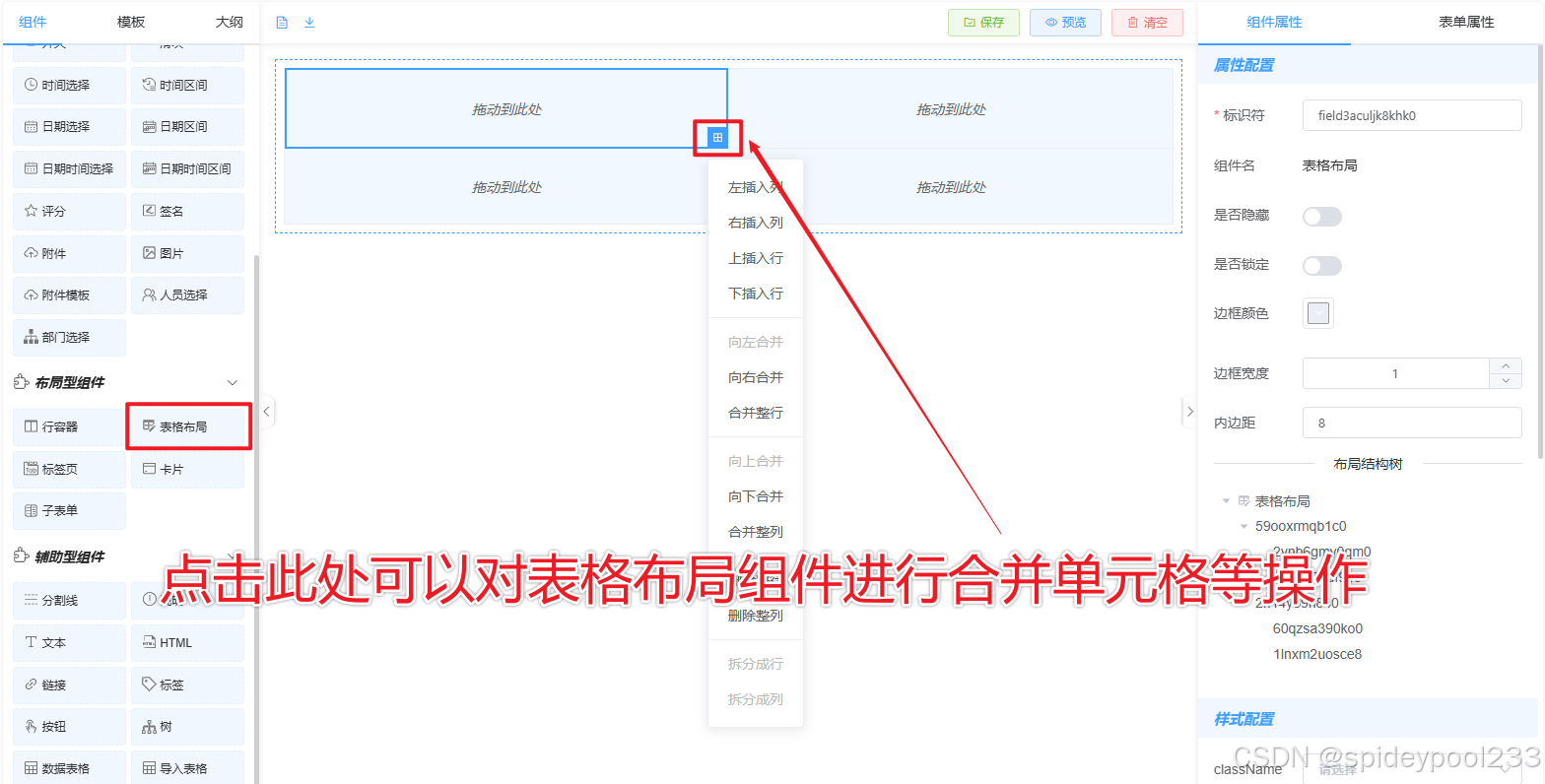This screenshot has height=784, width=1545.
Task: Toggle the 是否隐藏 hidden switch
Action: (x=1322, y=216)
